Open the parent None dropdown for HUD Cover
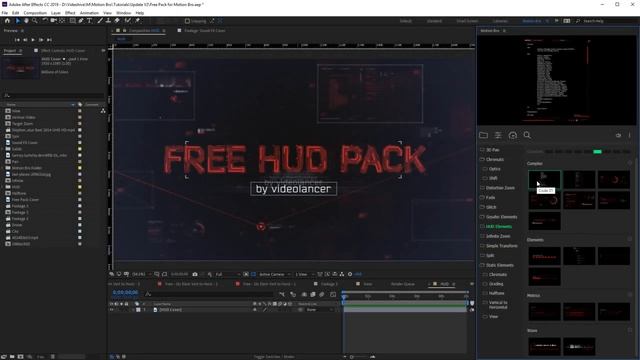Screen dimensions: 640x360 tap(321, 310)
